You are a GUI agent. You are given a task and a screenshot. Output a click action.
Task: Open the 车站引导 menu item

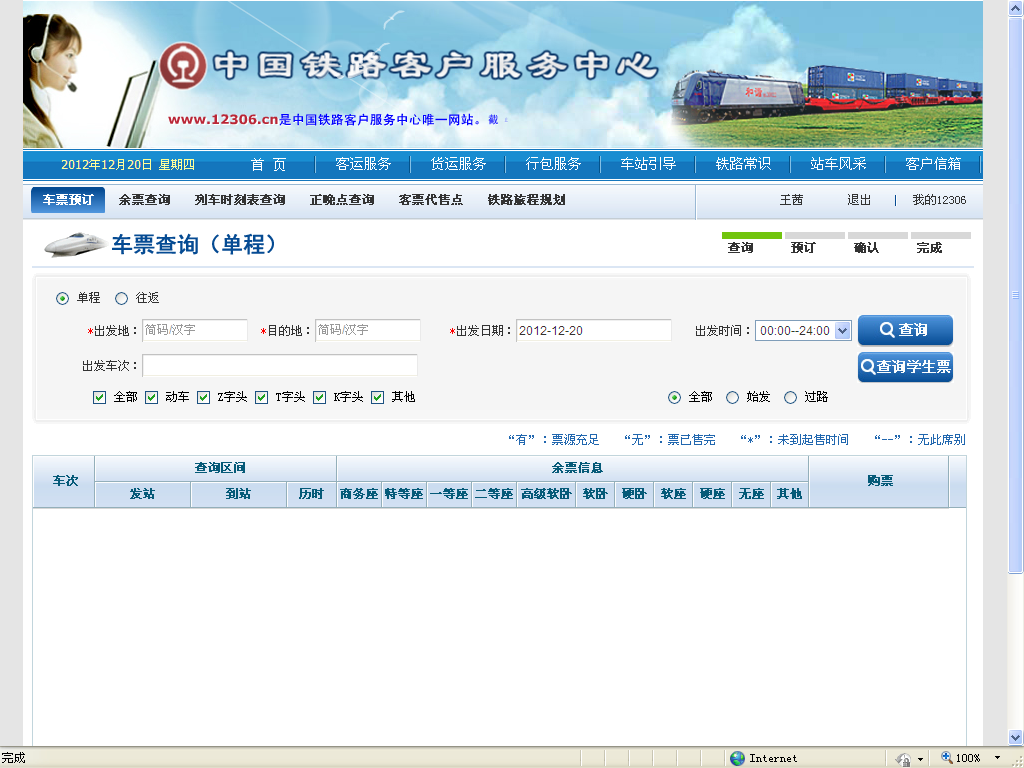pos(648,164)
